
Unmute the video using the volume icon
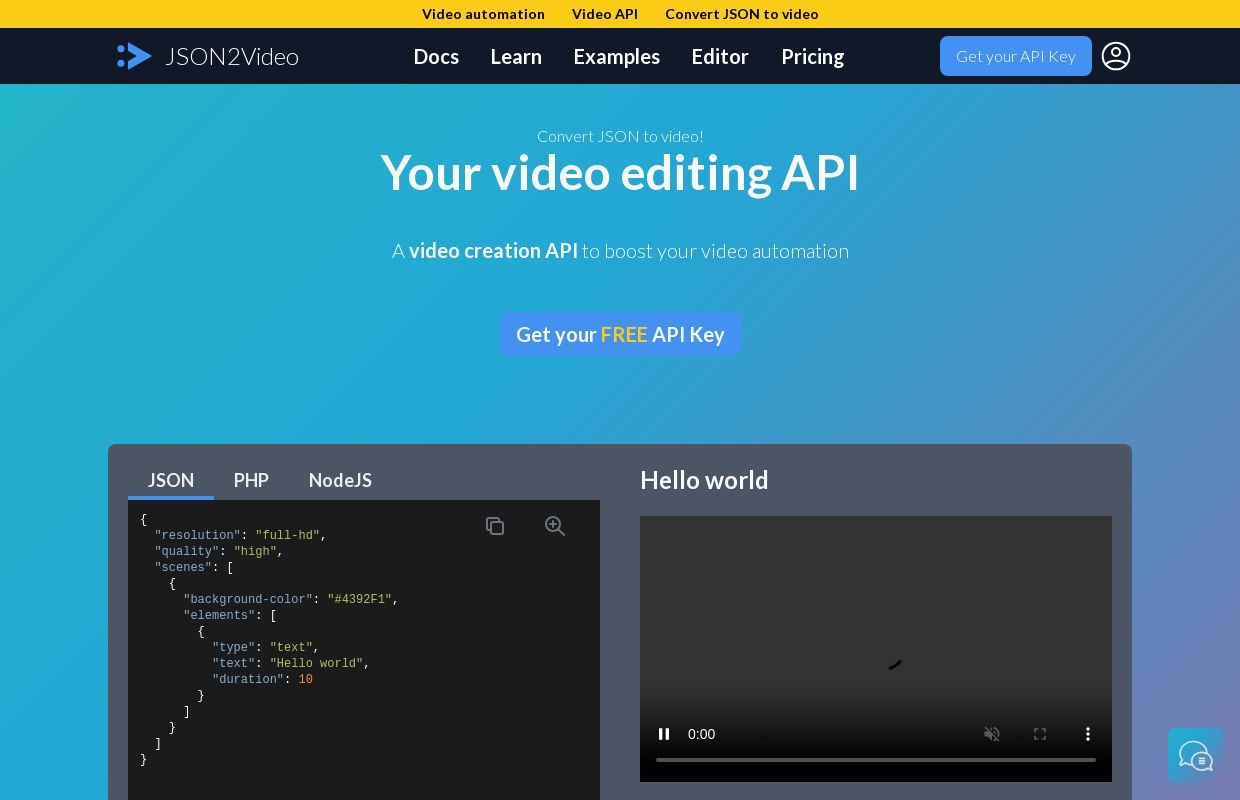[992, 734]
